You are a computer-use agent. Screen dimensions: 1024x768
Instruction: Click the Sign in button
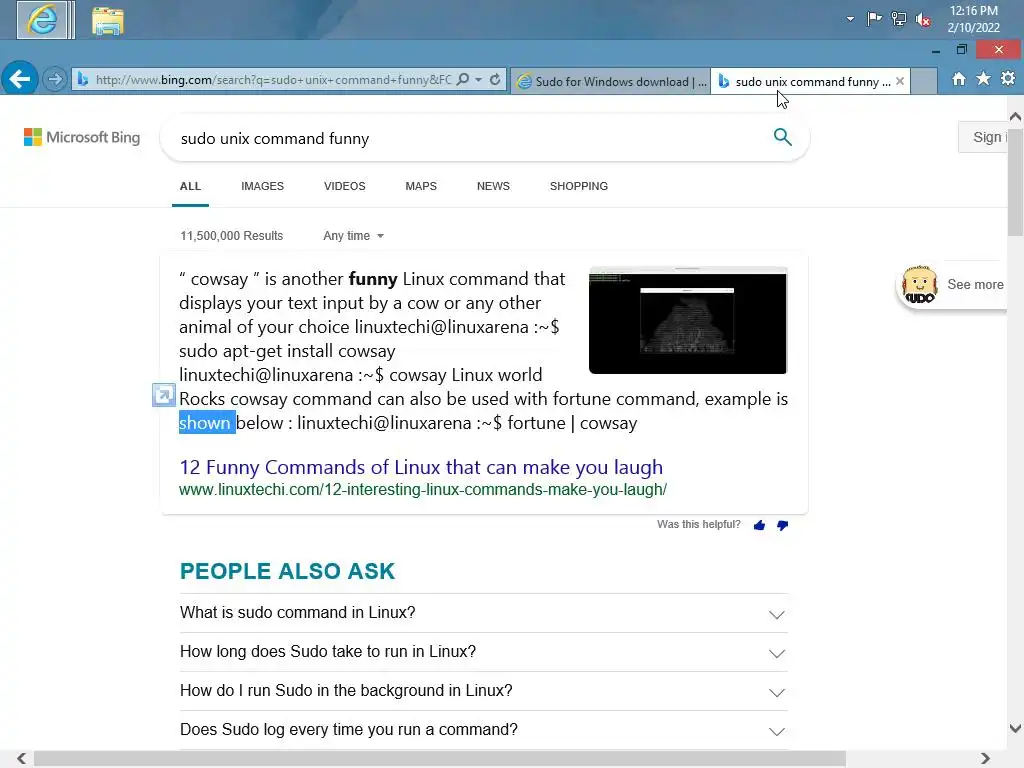983,137
